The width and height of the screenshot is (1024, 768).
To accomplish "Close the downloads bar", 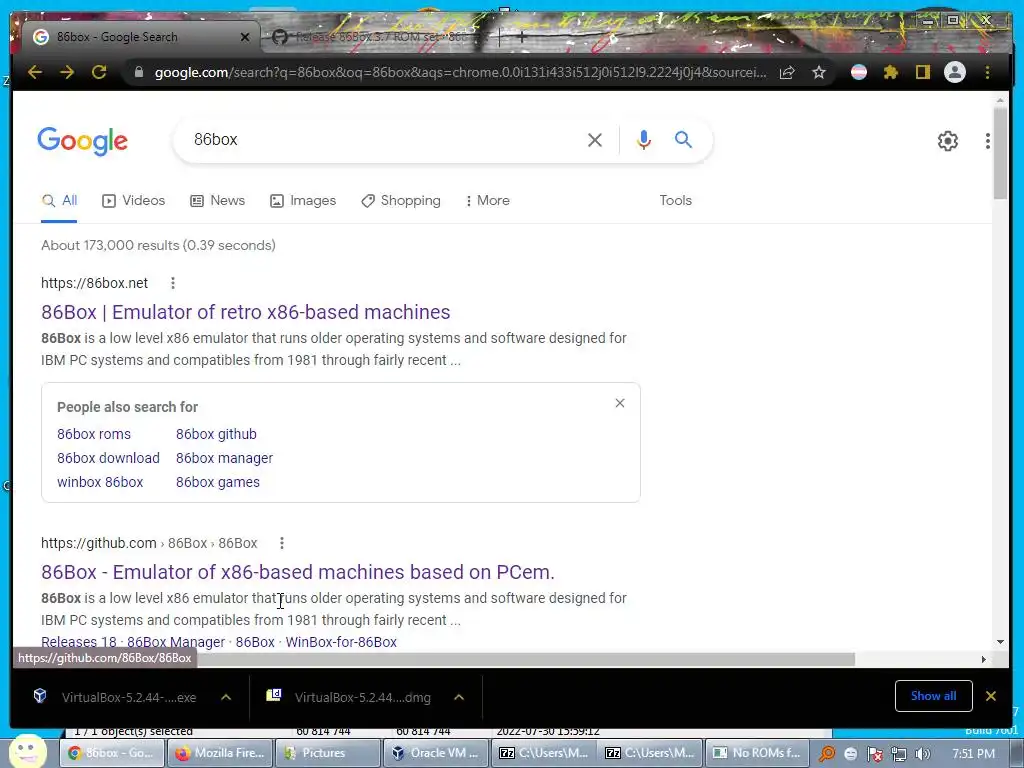I will coord(991,696).
